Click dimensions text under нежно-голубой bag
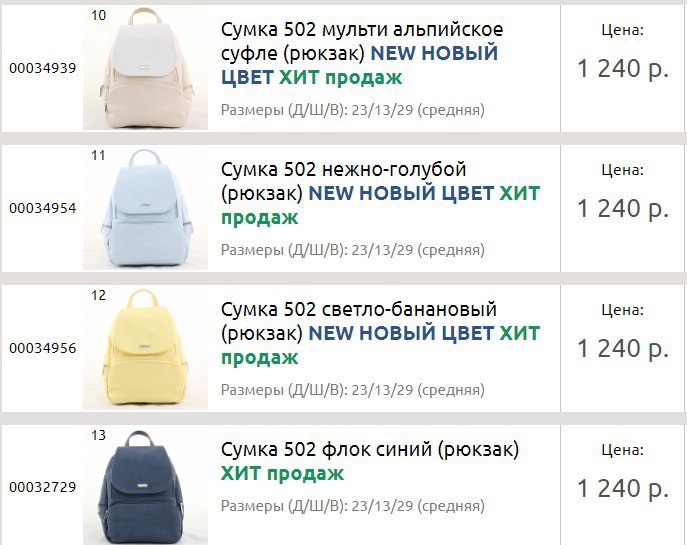687x545 pixels. point(353,250)
